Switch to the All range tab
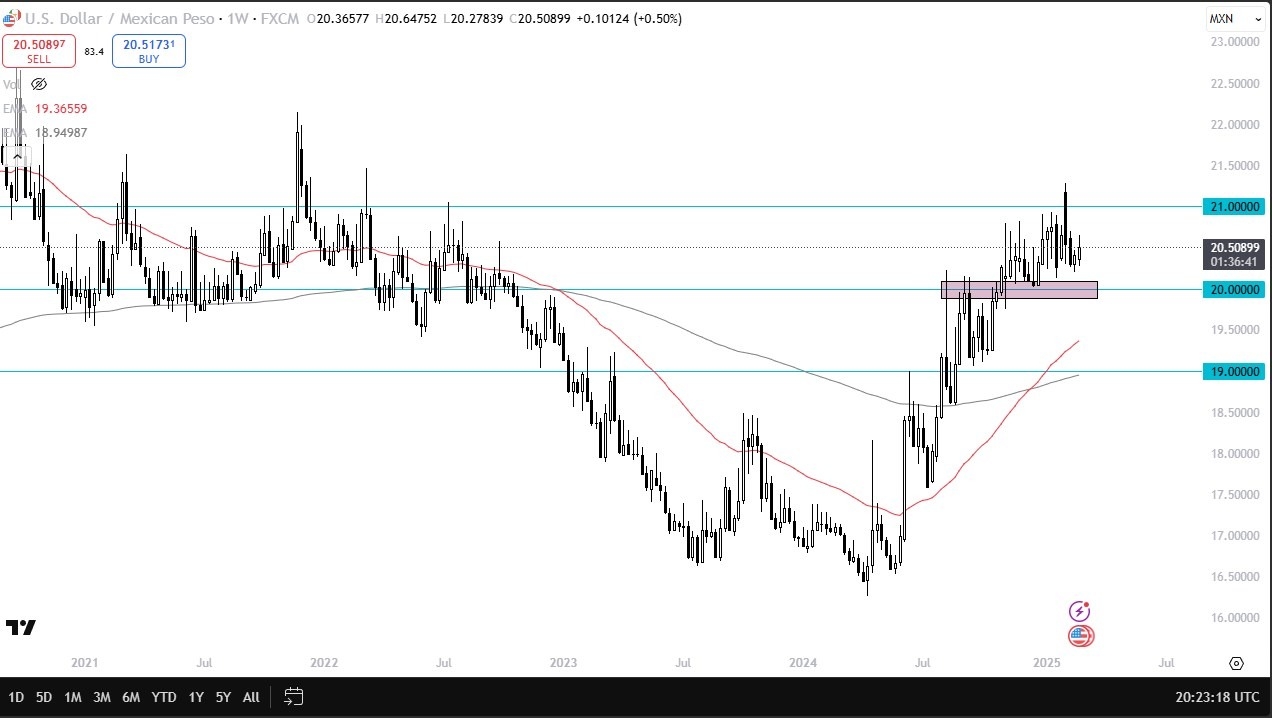This screenshot has height=718, width=1272. point(250,697)
